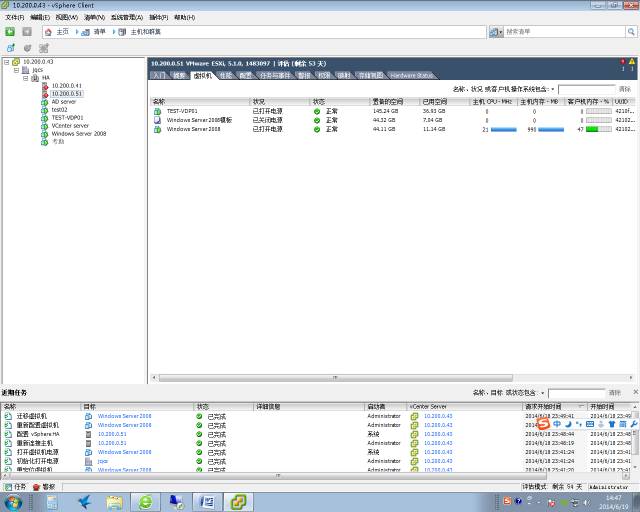
Task: Click the Windows Start button
Action: (13, 502)
